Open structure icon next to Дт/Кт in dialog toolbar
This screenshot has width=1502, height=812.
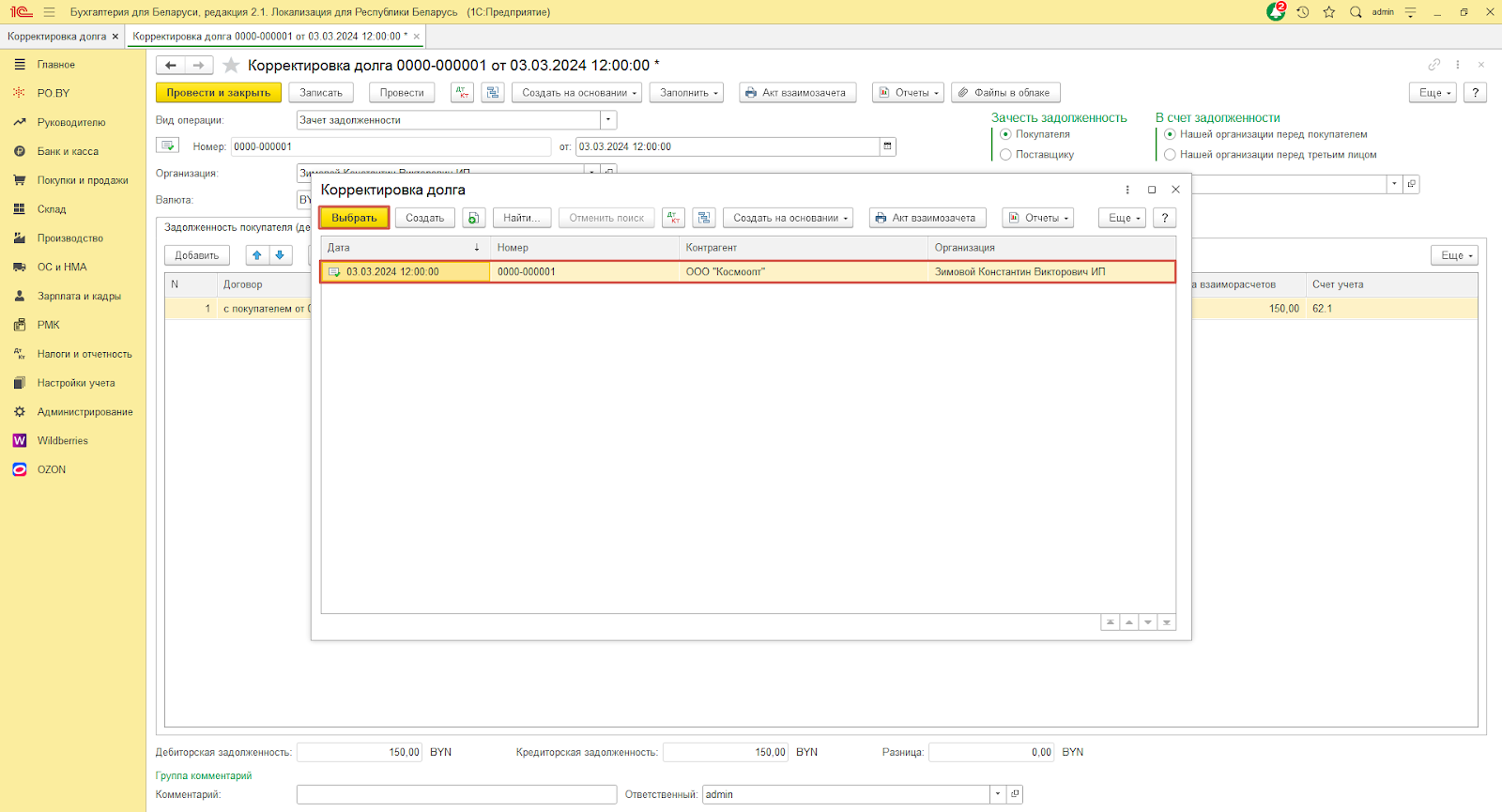704,218
